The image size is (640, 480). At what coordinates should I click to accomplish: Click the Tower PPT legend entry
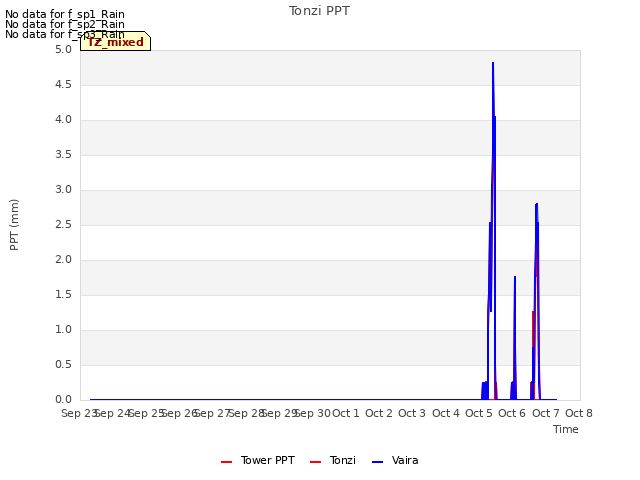(x=258, y=460)
